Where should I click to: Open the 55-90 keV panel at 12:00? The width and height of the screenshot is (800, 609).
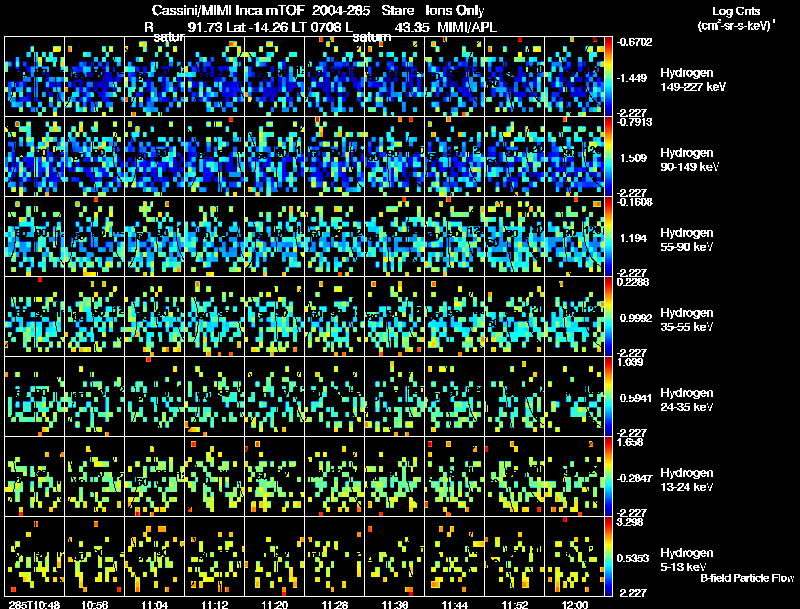pos(575,236)
